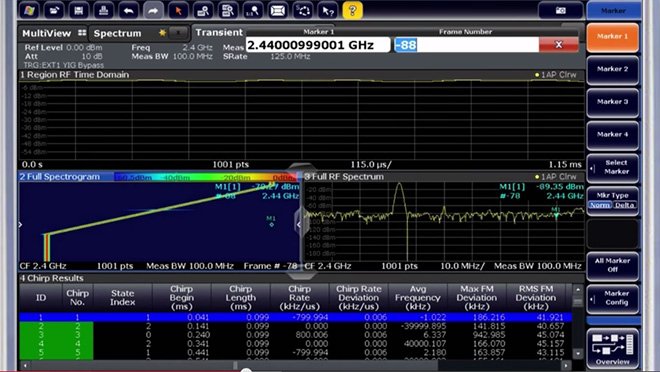
Task: Click the down arrow in chirp table scrollbar
Action: point(578,354)
